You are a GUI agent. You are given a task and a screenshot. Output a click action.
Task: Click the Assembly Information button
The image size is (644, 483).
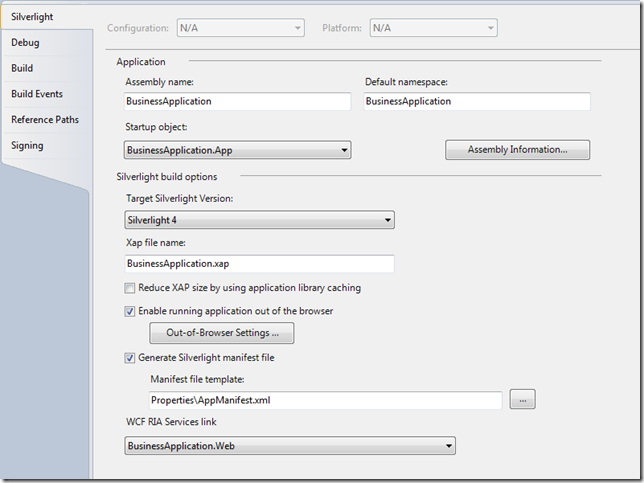tap(517, 150)
